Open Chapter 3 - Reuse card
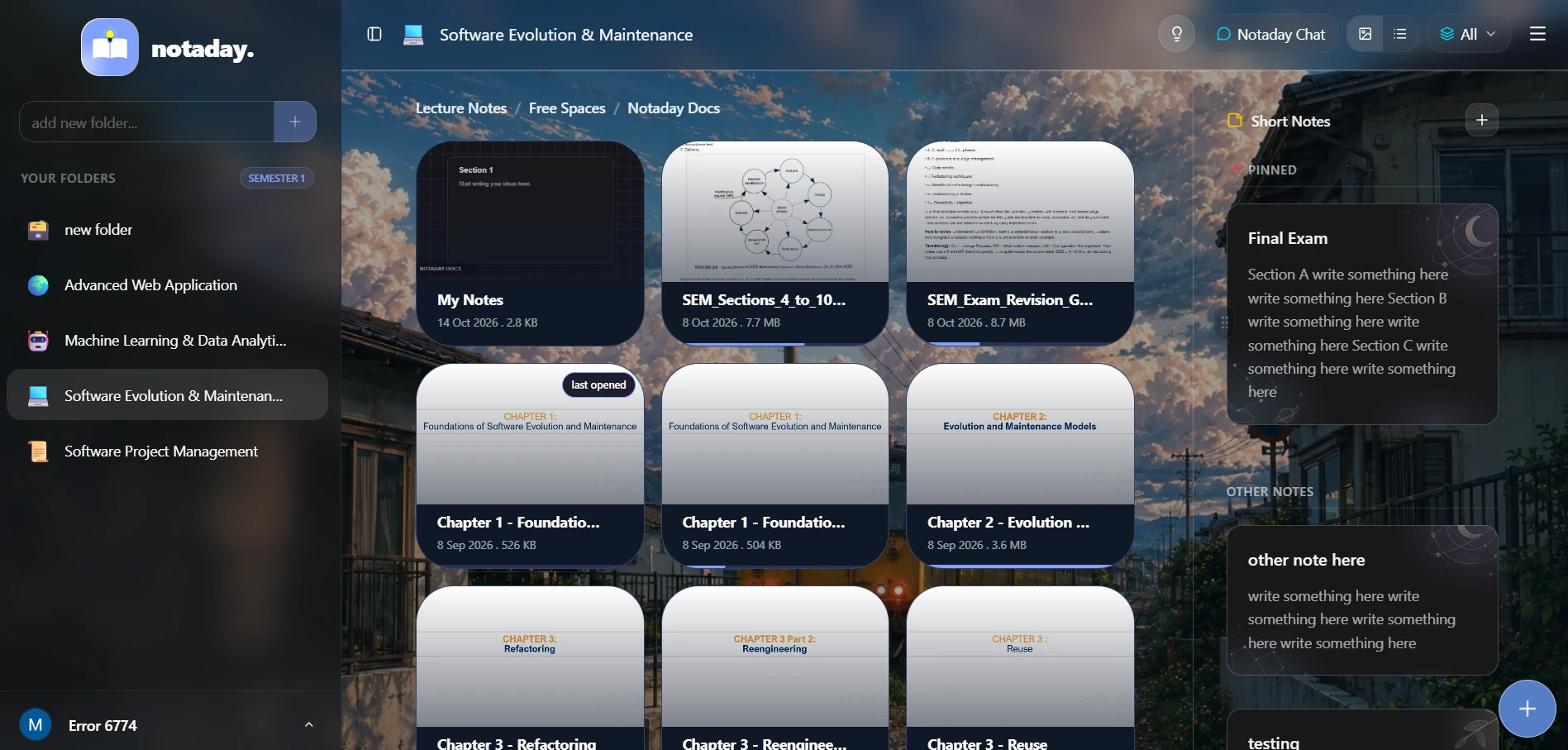 (1020, 668)
